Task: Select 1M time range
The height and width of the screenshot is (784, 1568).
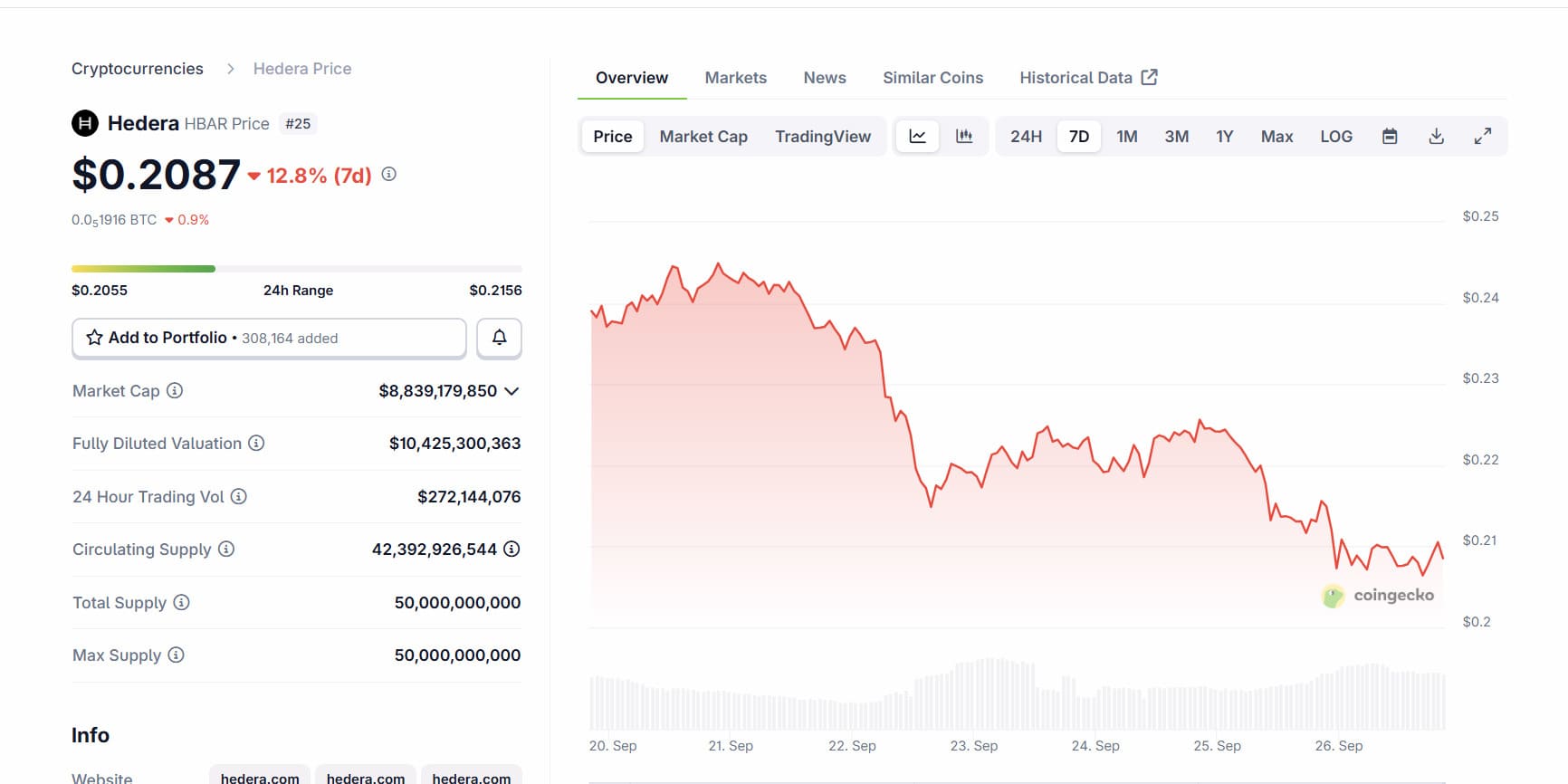Action: pos(1127,137)
